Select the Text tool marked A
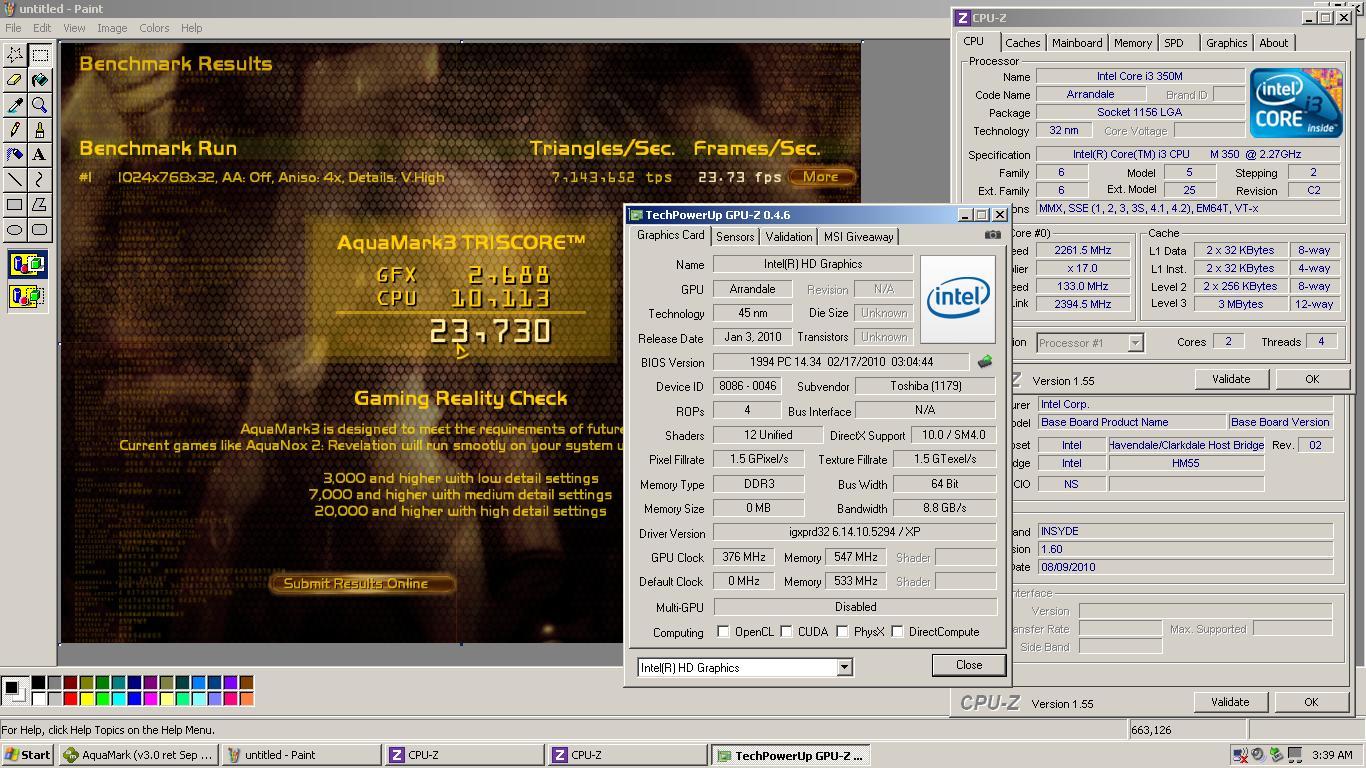The height and width of the screenshot is (768, 1366). 40,155
